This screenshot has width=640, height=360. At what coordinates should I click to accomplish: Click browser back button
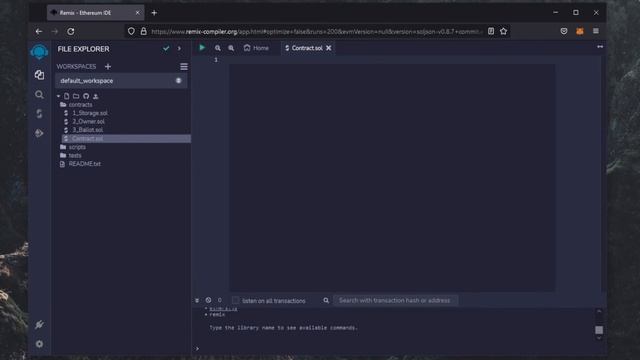point(39,31)
